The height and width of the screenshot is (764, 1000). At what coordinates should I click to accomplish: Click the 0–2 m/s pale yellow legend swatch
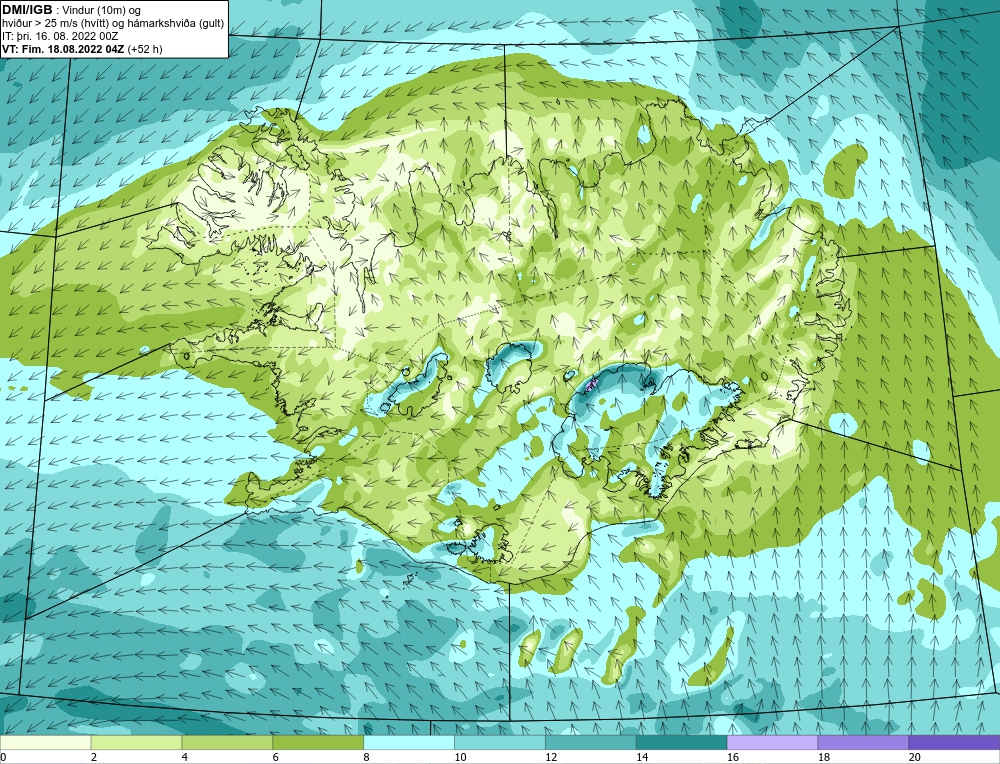[x=45, y=742]
